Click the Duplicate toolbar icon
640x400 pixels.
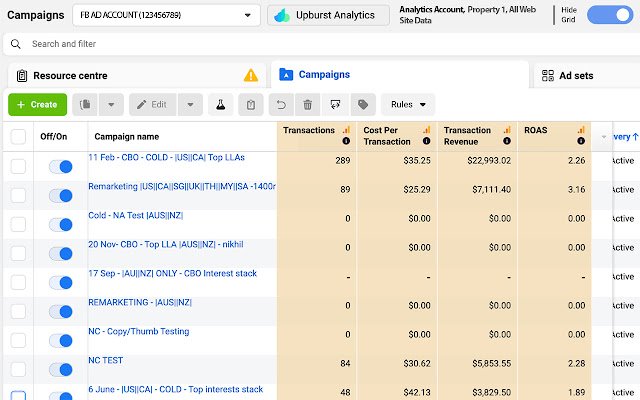85,104
